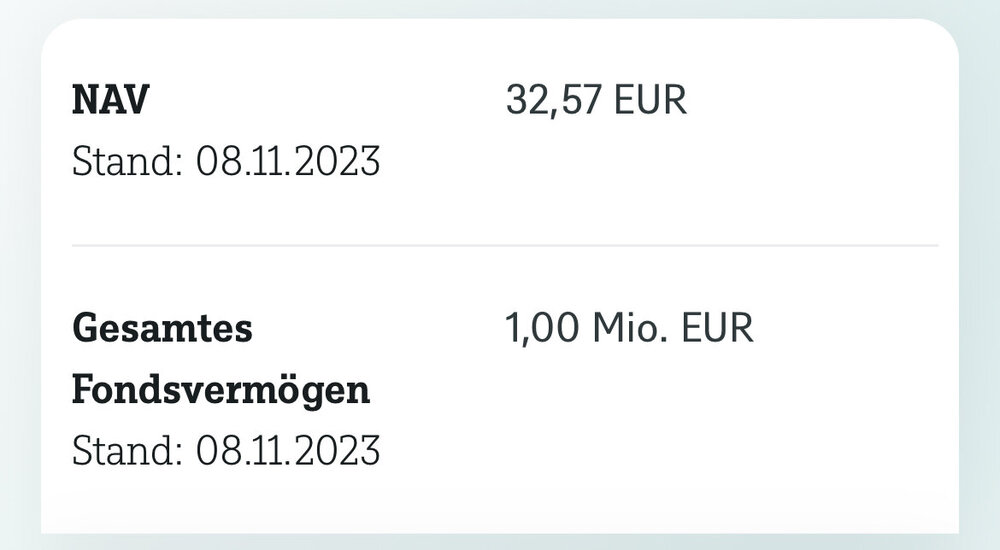1000x550 pixels.
Task: Click the bold NAV label
Action: coord(109,101)
